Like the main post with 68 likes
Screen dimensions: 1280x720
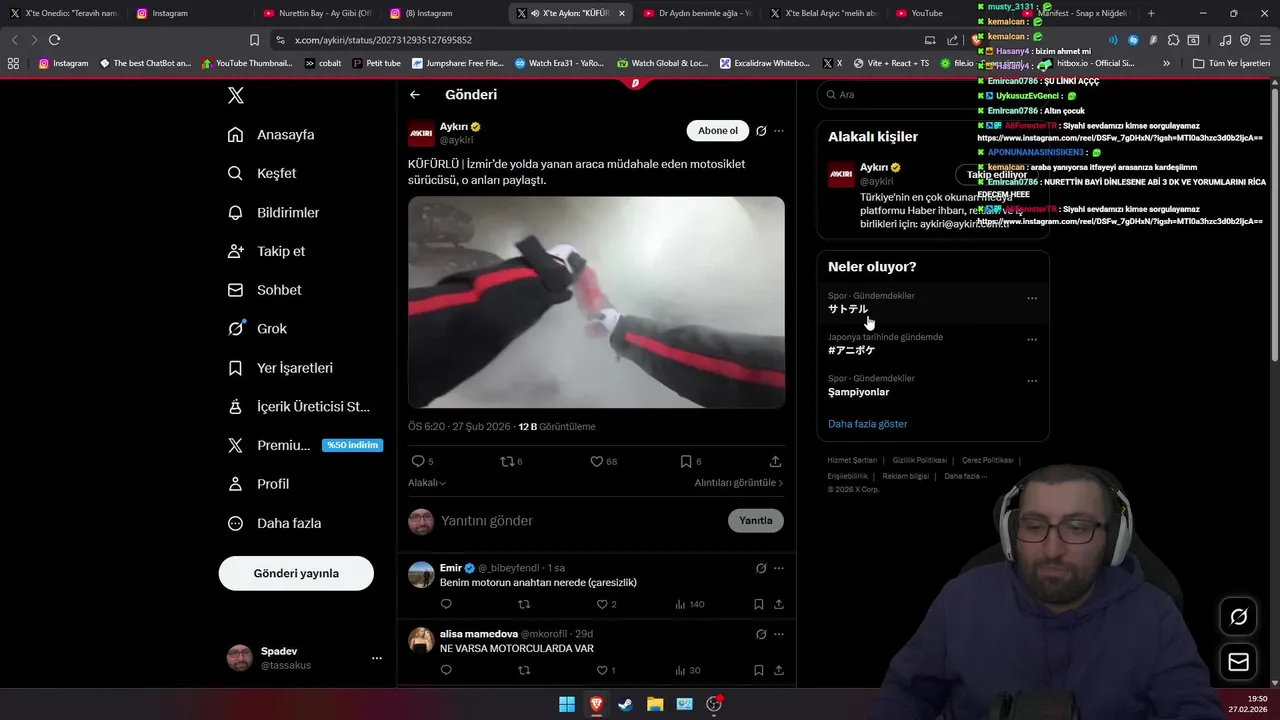(603, 461)
